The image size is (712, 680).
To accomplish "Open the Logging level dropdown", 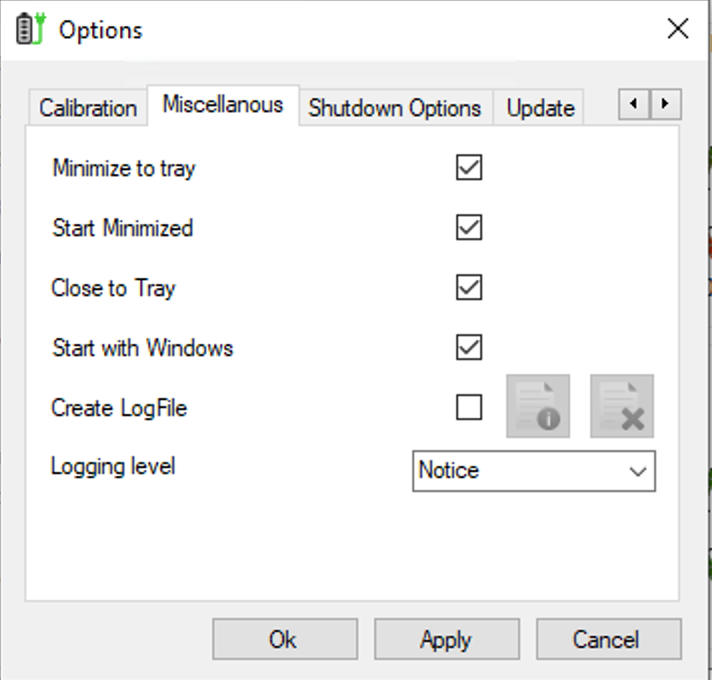I will pyautogui.click(x=534, y=471).
